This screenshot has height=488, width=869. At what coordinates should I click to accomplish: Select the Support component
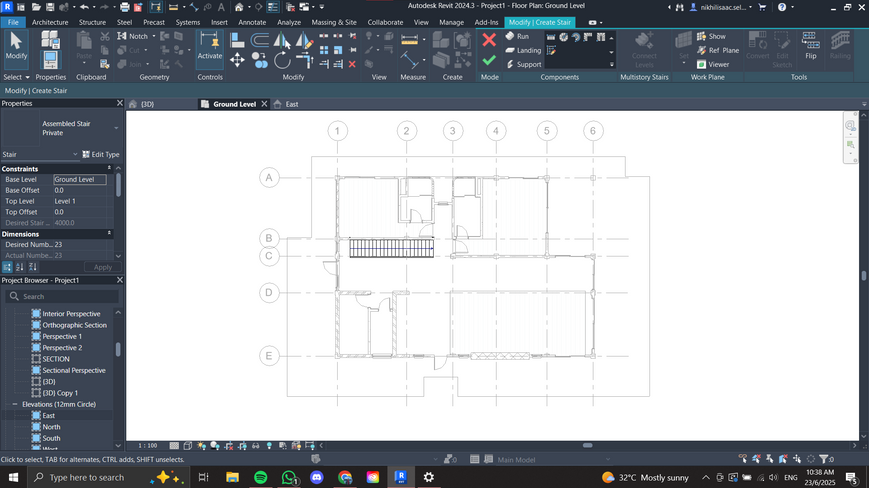(523, 64)
